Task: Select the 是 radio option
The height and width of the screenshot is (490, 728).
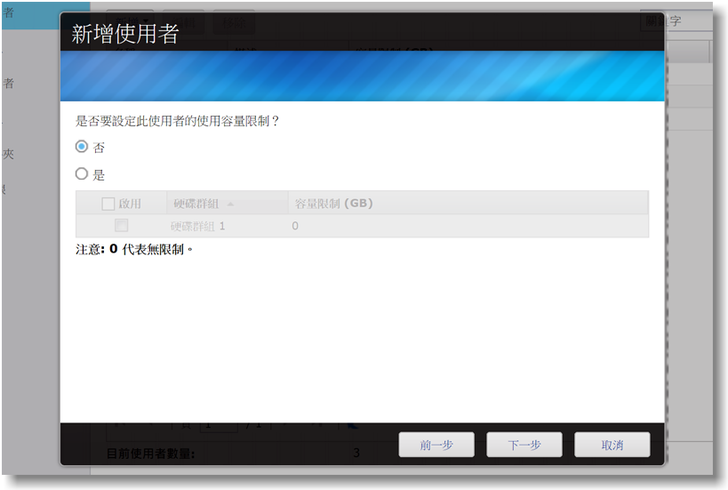Action: (x=82, y=174)
